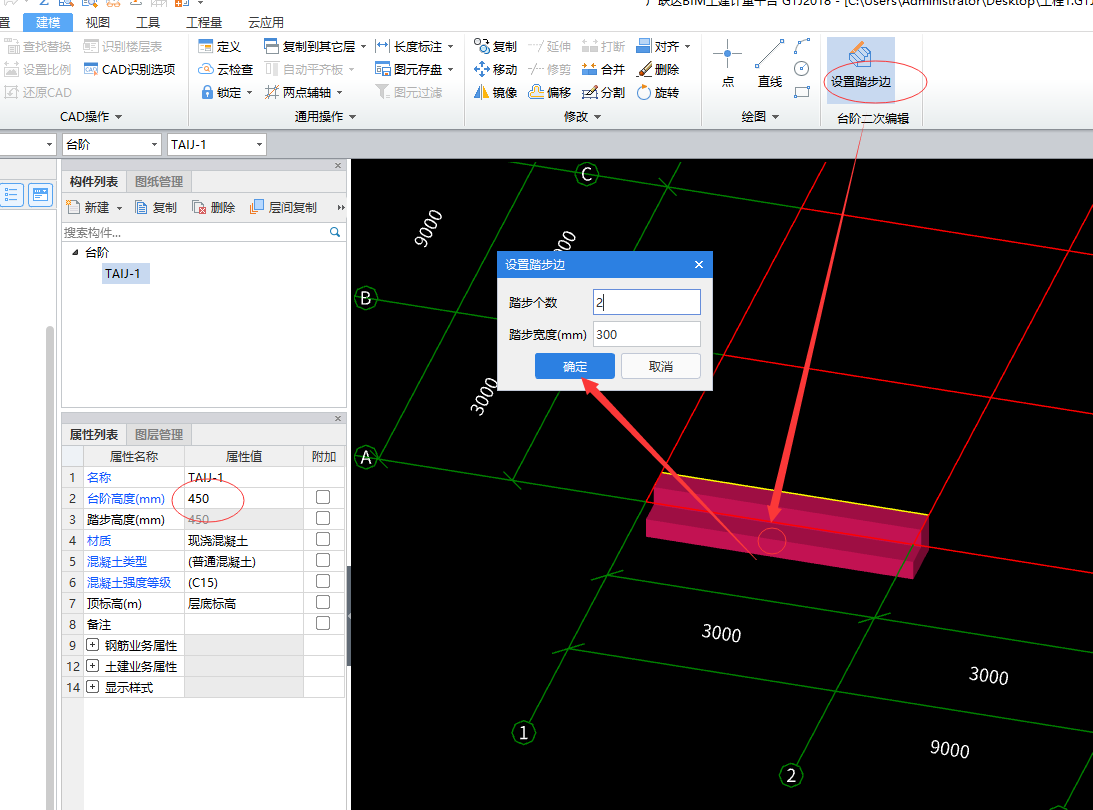
Task: Select the 偏移 offset tool
Action: 549,92
